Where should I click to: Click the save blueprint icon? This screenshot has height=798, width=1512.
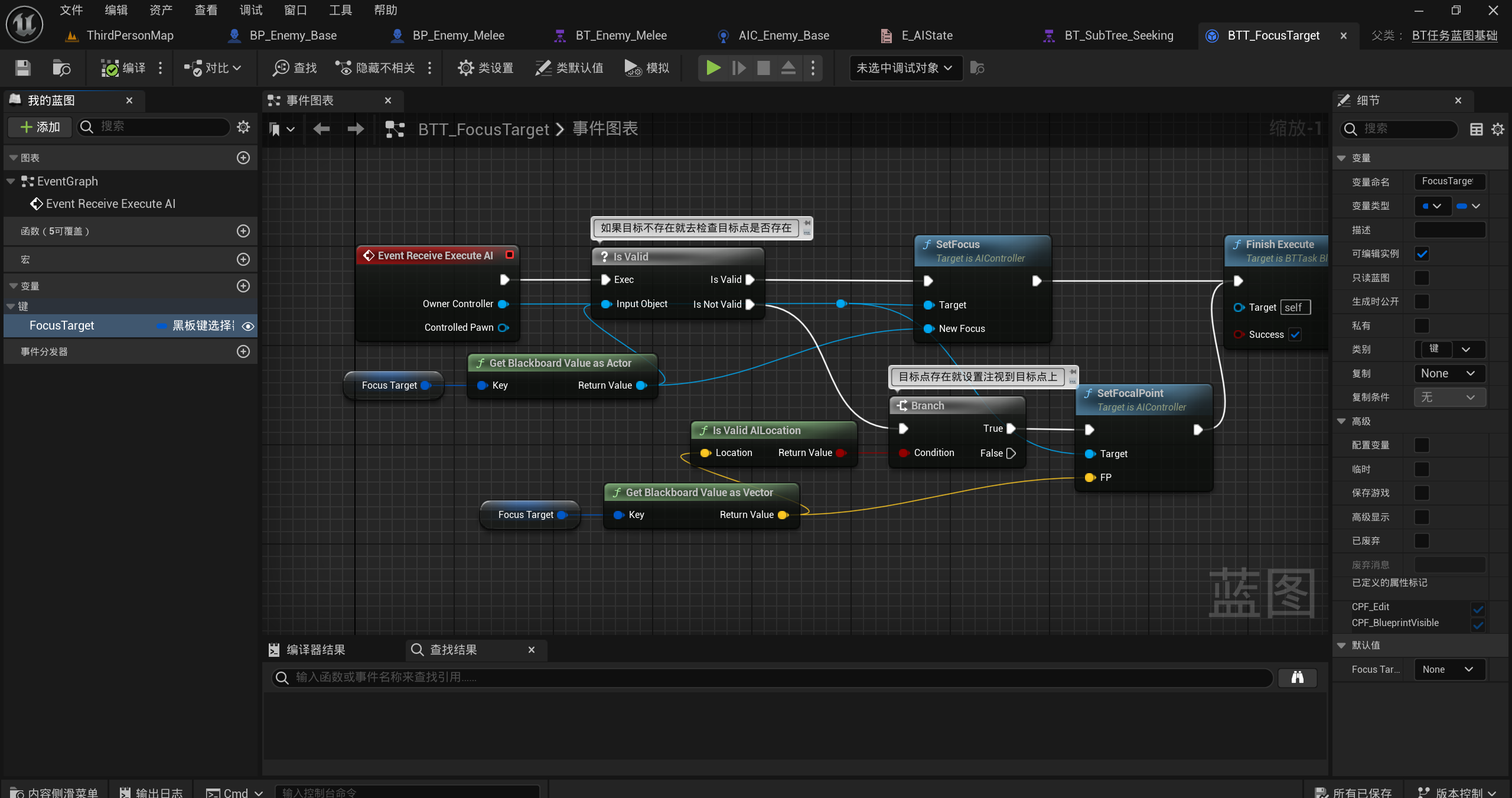(x=22, y=68)
